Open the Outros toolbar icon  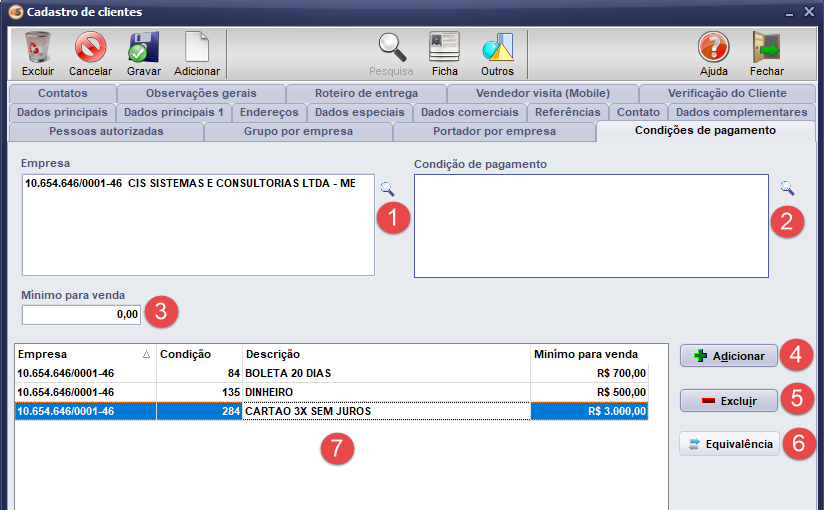tap(497, 48)
